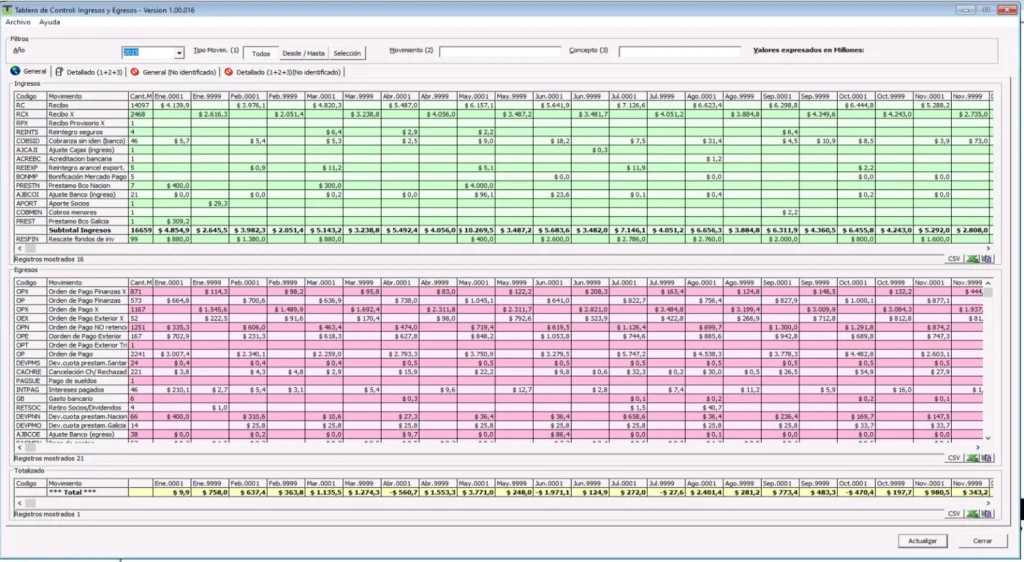Click the copy icon in Egresos panel
1024x562 pixels.
(986, 457)
